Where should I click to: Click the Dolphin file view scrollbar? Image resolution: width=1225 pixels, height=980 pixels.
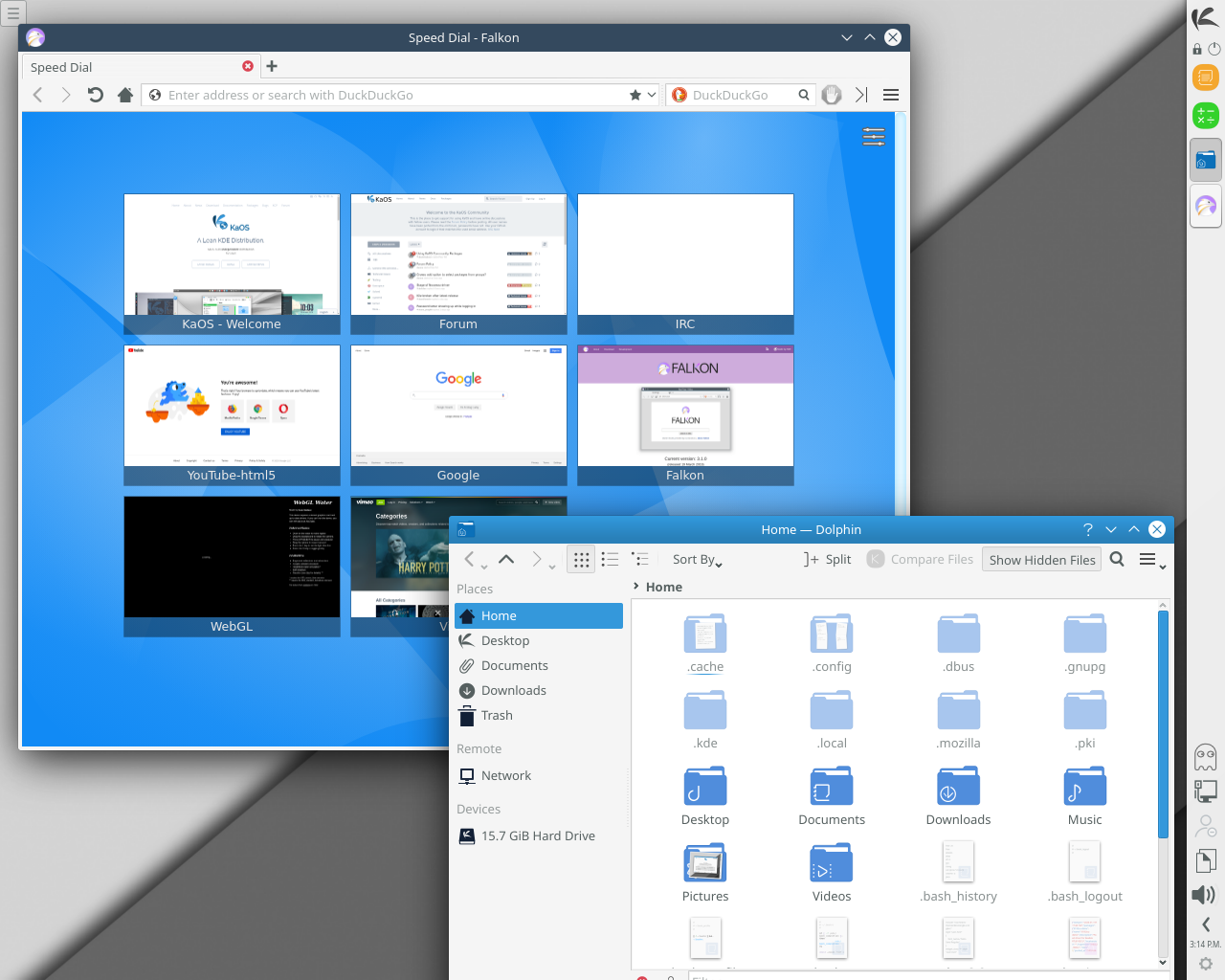click(1163, 724)
